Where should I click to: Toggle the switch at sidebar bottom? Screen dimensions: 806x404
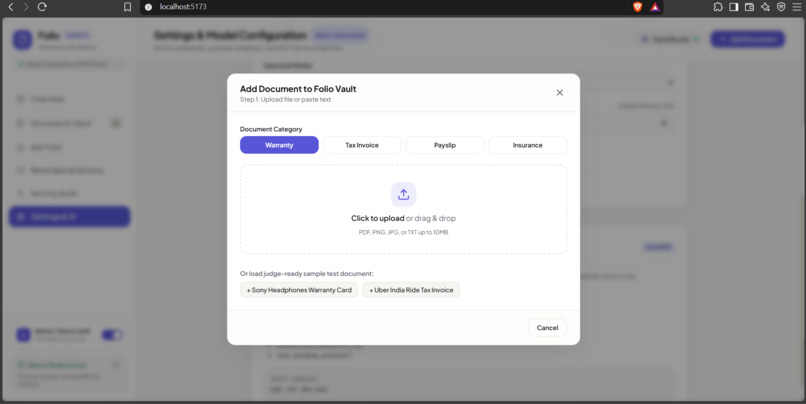(112, 335)
